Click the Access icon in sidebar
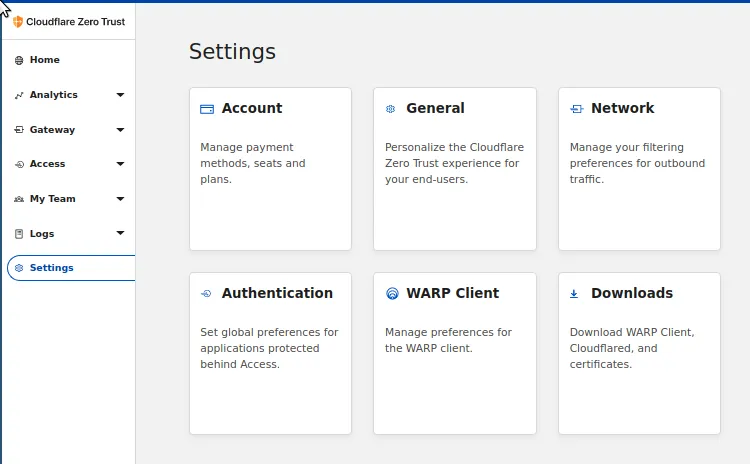Screen dimensions: 750x464 [19, 164]
